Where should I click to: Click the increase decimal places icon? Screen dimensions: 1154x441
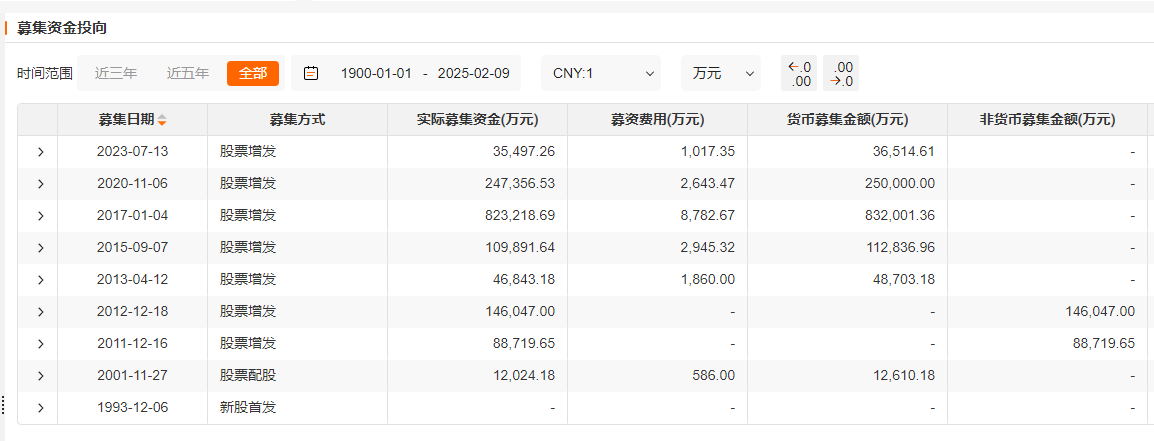[799, 74]
